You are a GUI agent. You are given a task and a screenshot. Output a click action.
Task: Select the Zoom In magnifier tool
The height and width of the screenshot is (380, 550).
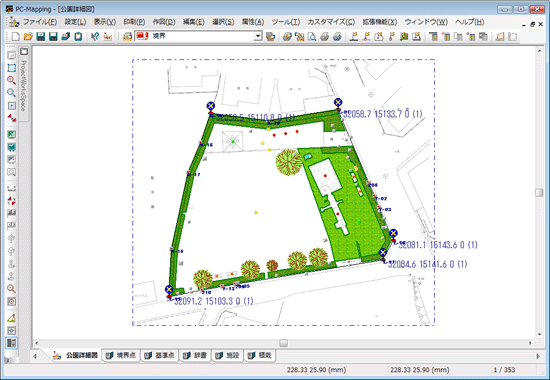point(12,80)
